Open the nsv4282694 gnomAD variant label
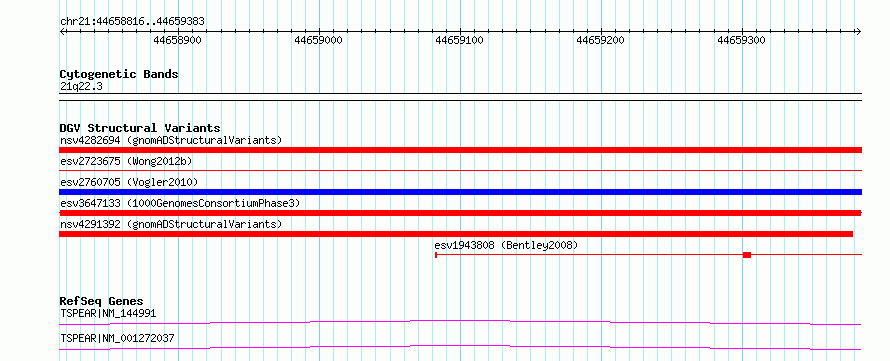The height and width of the screenshot is (361, 890). pyautogui.click(x=171, y=140)
